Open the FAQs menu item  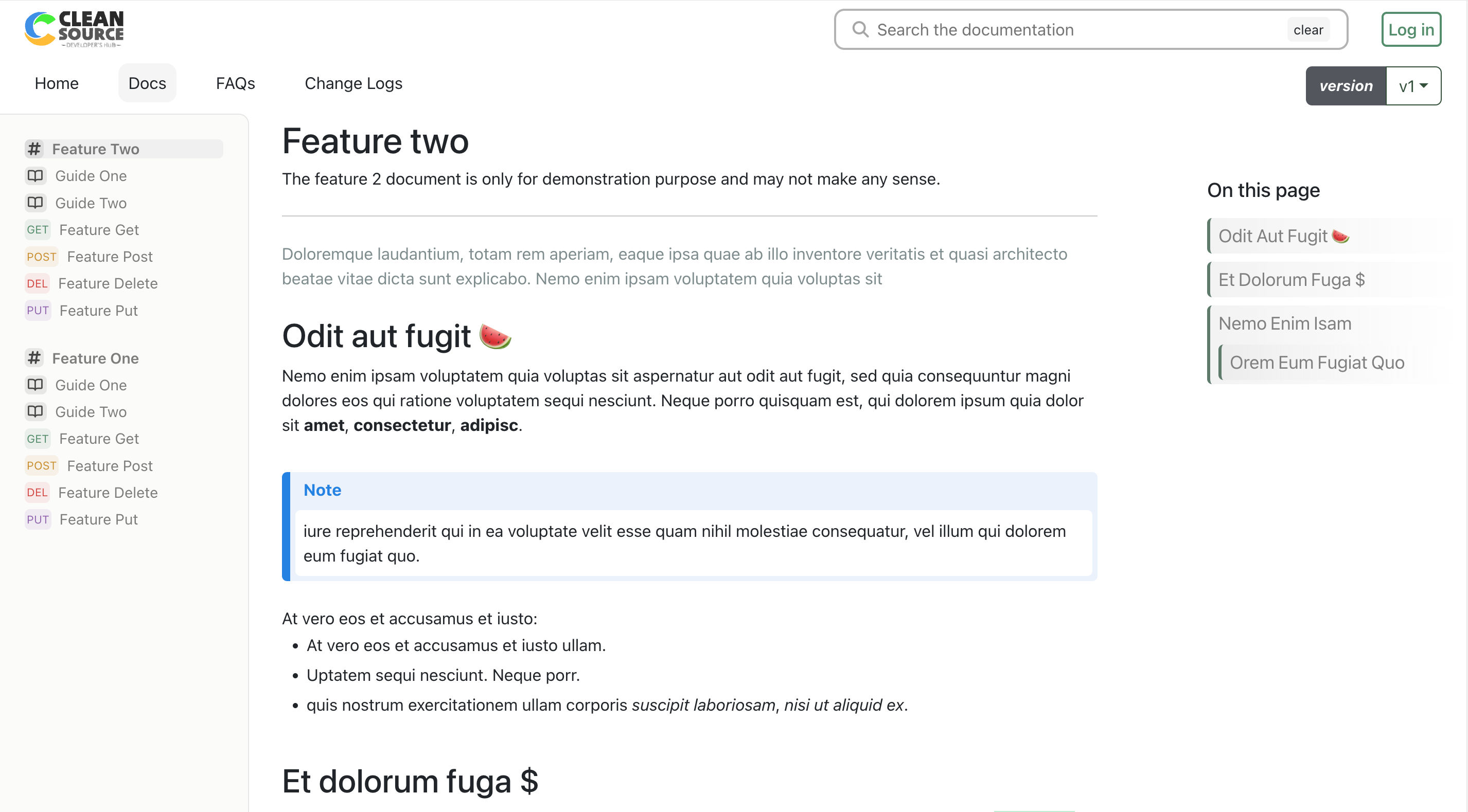[x=235, y=83]
